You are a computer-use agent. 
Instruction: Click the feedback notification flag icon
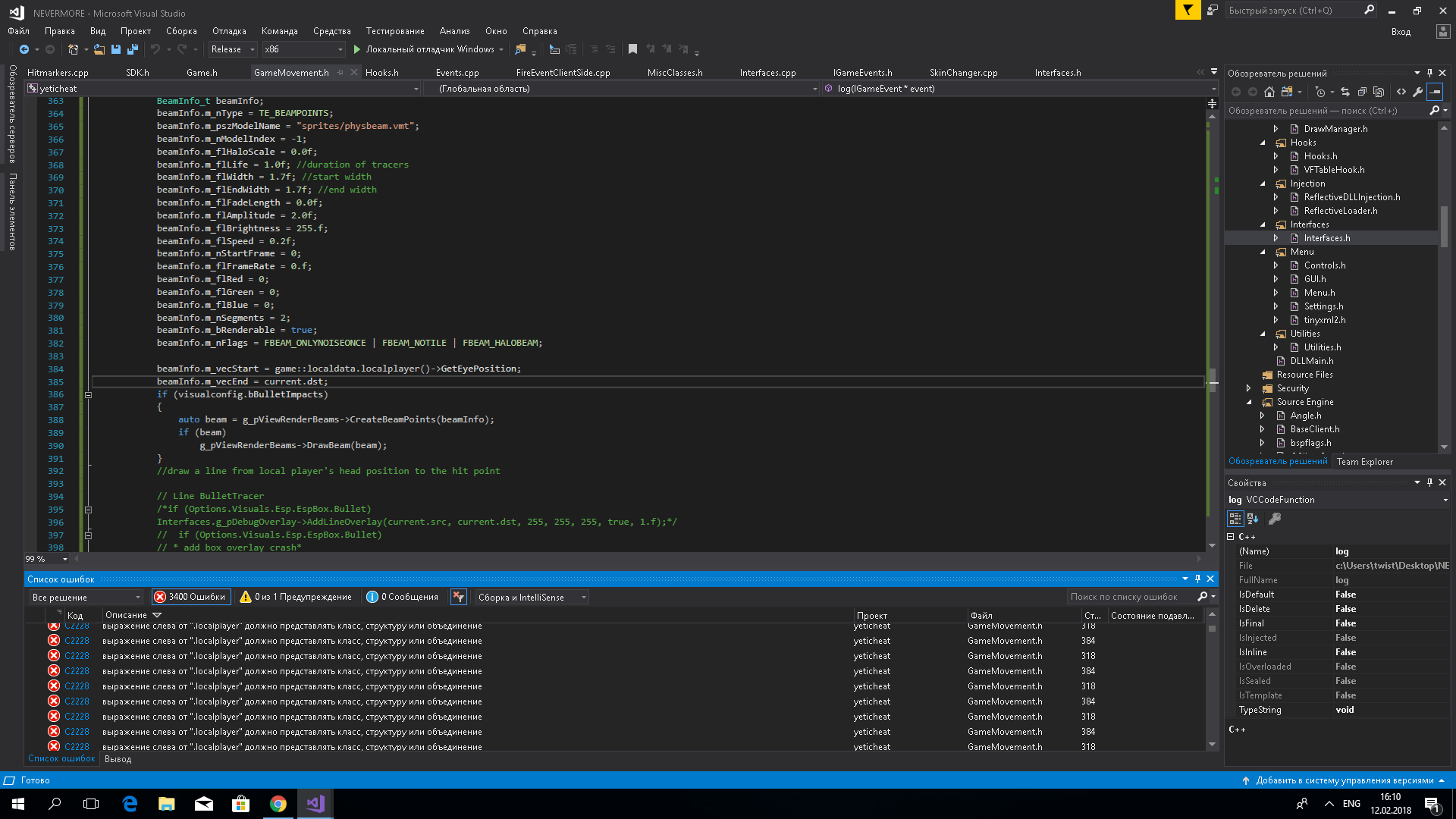pos(1188,10)
